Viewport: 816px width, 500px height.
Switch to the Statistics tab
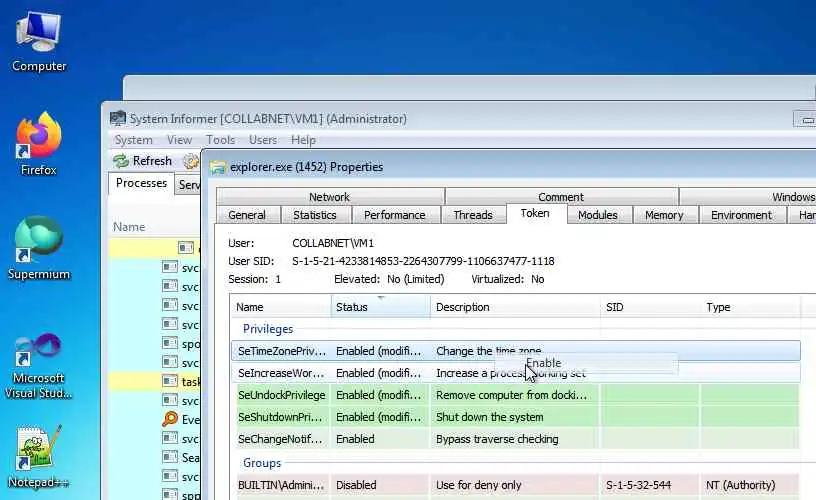[315, 215]
